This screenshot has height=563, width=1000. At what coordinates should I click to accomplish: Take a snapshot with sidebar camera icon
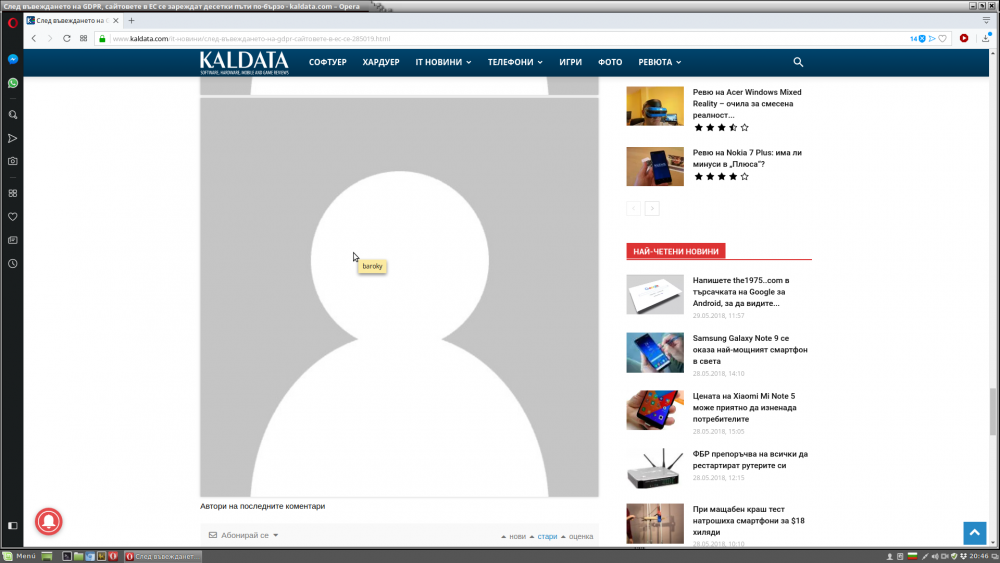coord(13,161)
